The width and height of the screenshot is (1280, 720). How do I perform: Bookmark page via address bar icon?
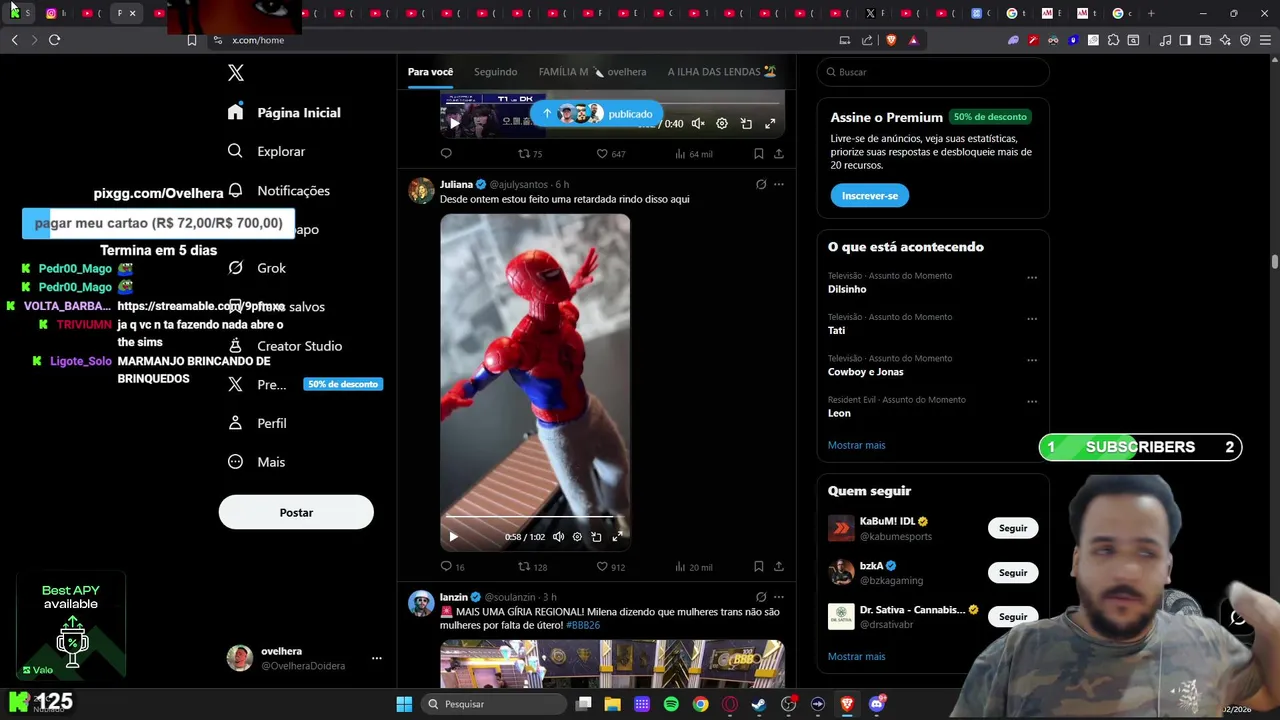192,40
